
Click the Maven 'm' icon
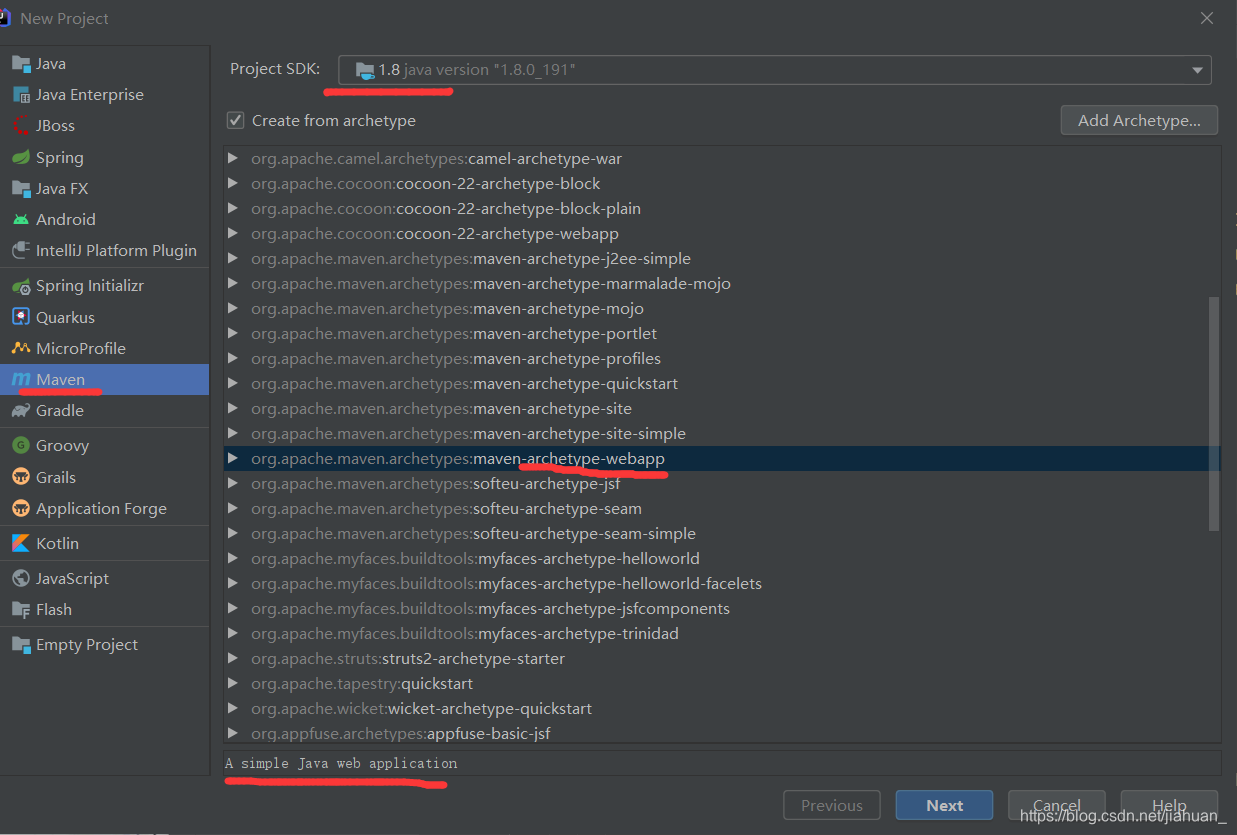(x=21, y=380)
